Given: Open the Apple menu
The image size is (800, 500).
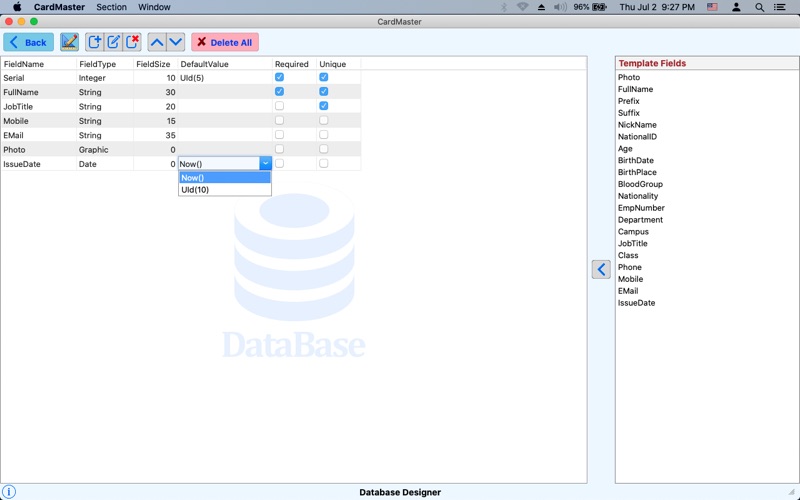Looking at the screenshot, I should tap(17, 7).
